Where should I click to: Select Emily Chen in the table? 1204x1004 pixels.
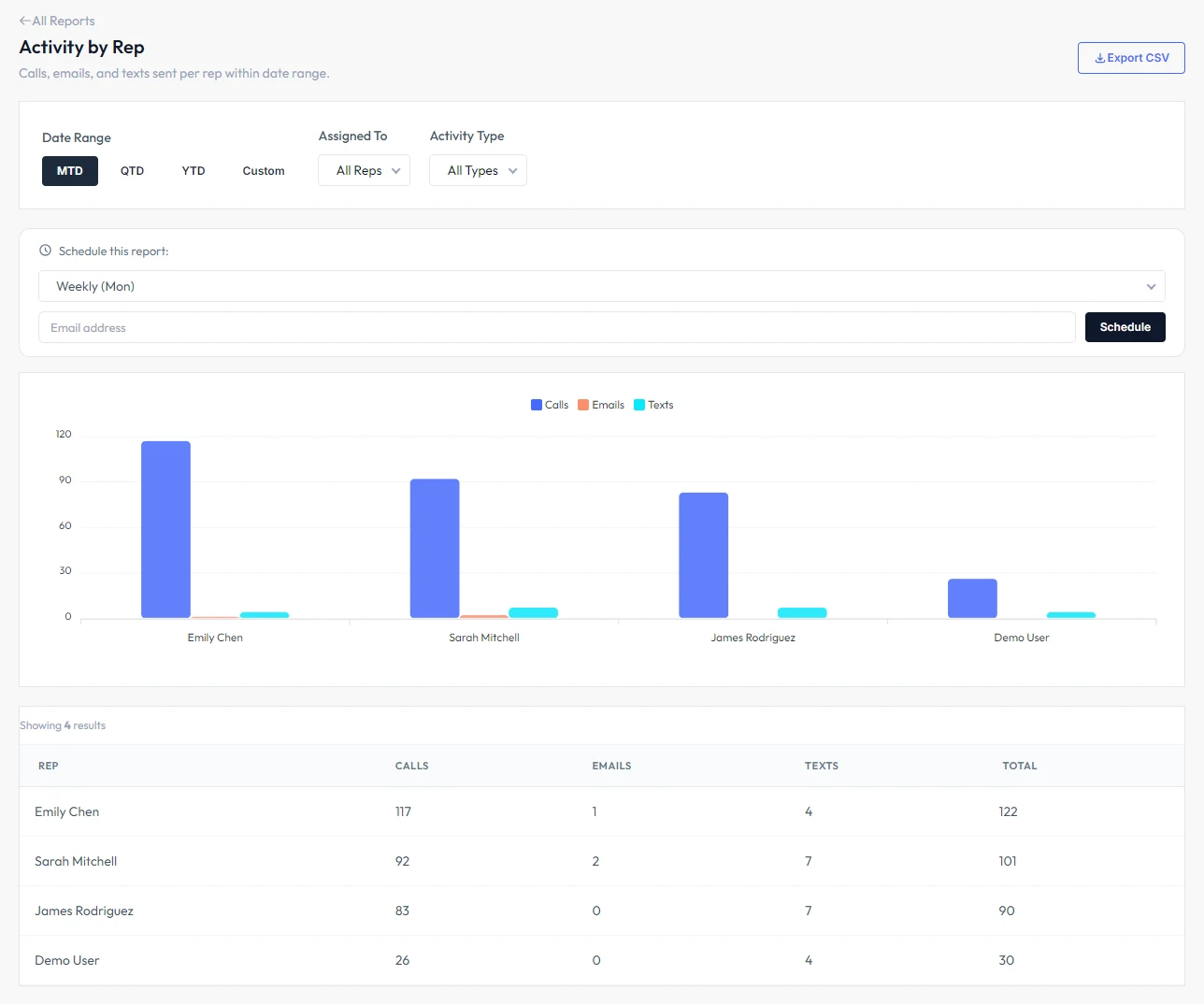[x=67, y=811]
